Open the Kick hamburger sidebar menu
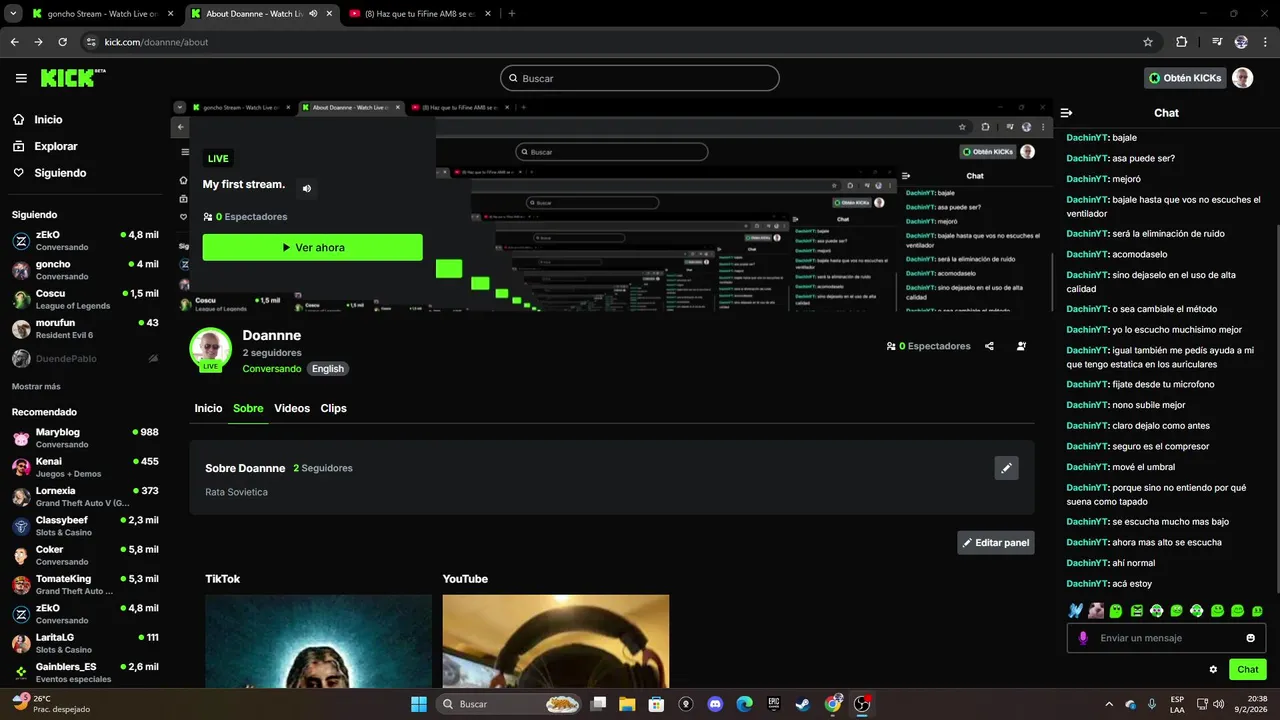The height and width of the screenshot is (720, 1280). [x=21, y=78]
